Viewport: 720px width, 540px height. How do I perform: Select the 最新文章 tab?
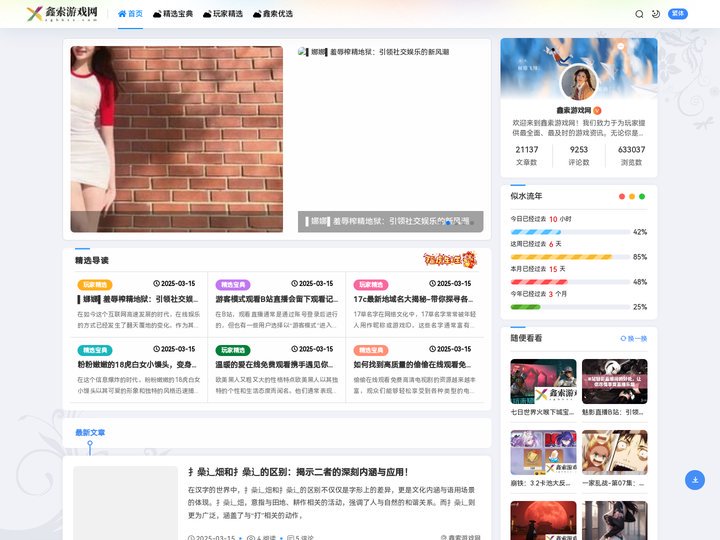click(90, 433)
